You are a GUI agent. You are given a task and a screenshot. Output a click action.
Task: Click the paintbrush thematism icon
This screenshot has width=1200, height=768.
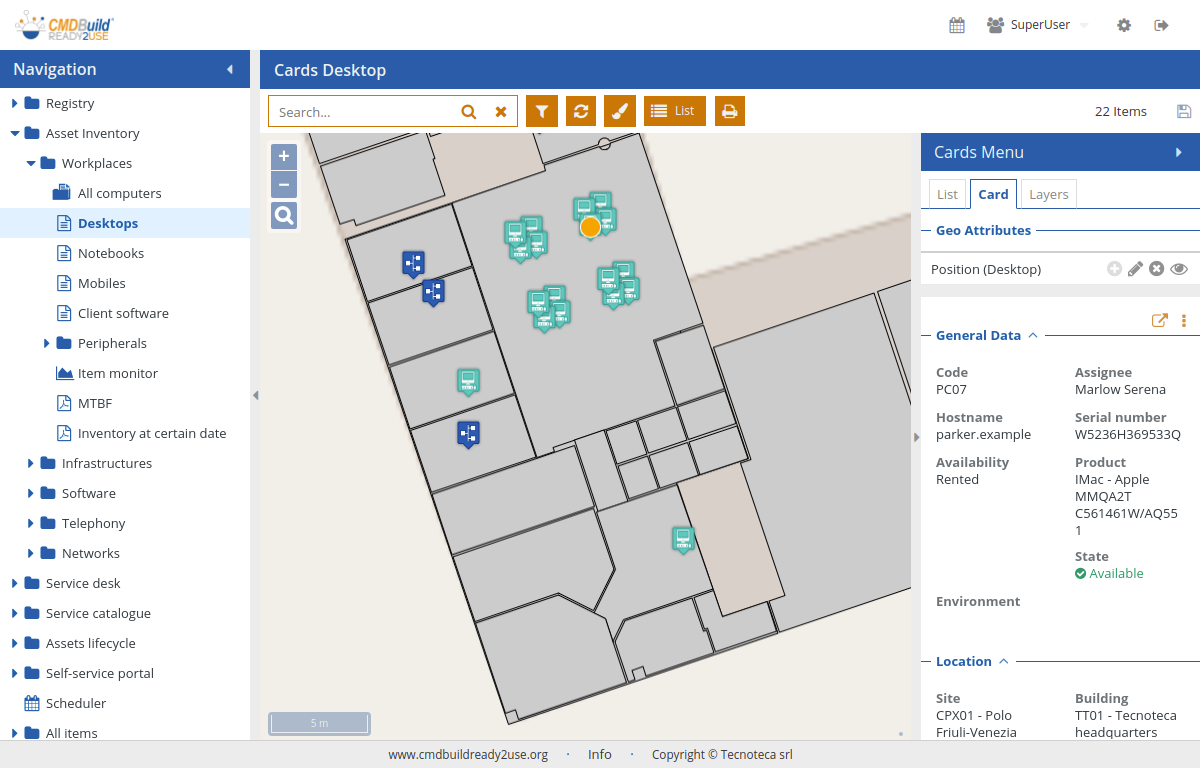pos(619,111)
